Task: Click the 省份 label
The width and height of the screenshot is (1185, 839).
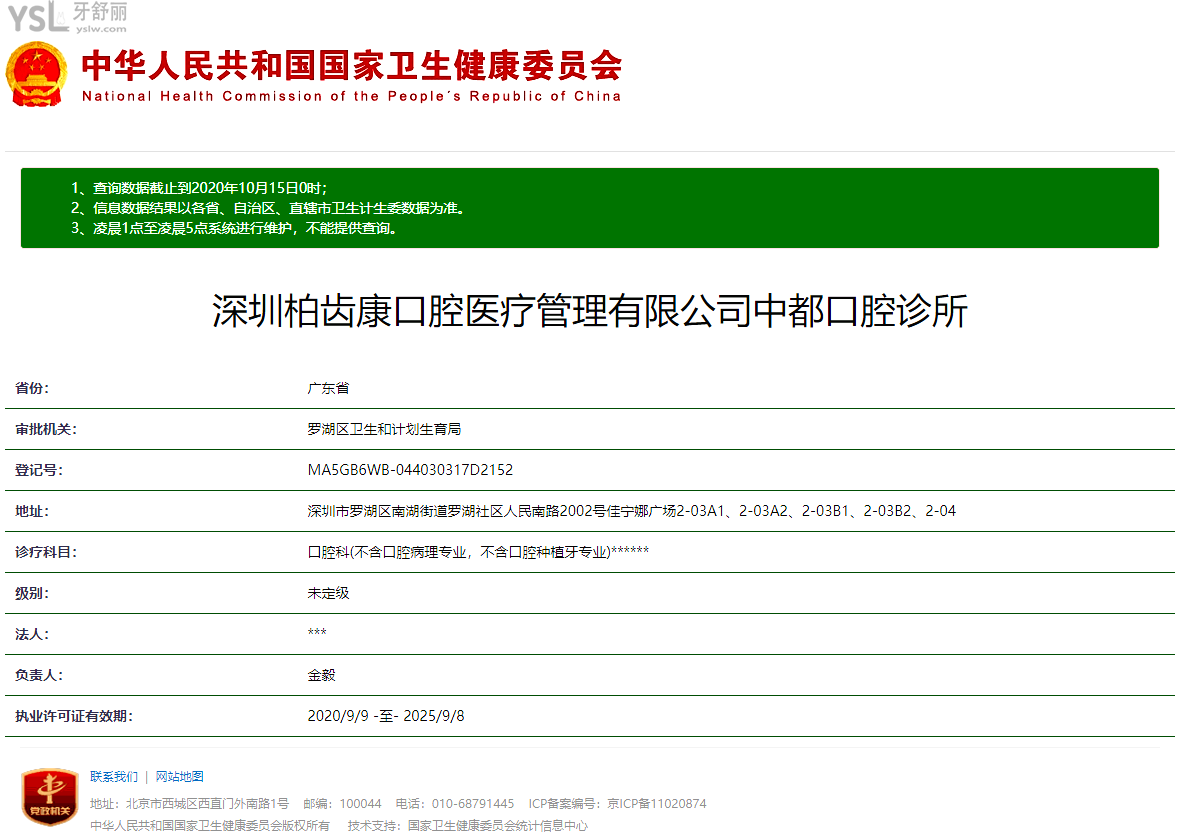Action: tap(32, 388)
